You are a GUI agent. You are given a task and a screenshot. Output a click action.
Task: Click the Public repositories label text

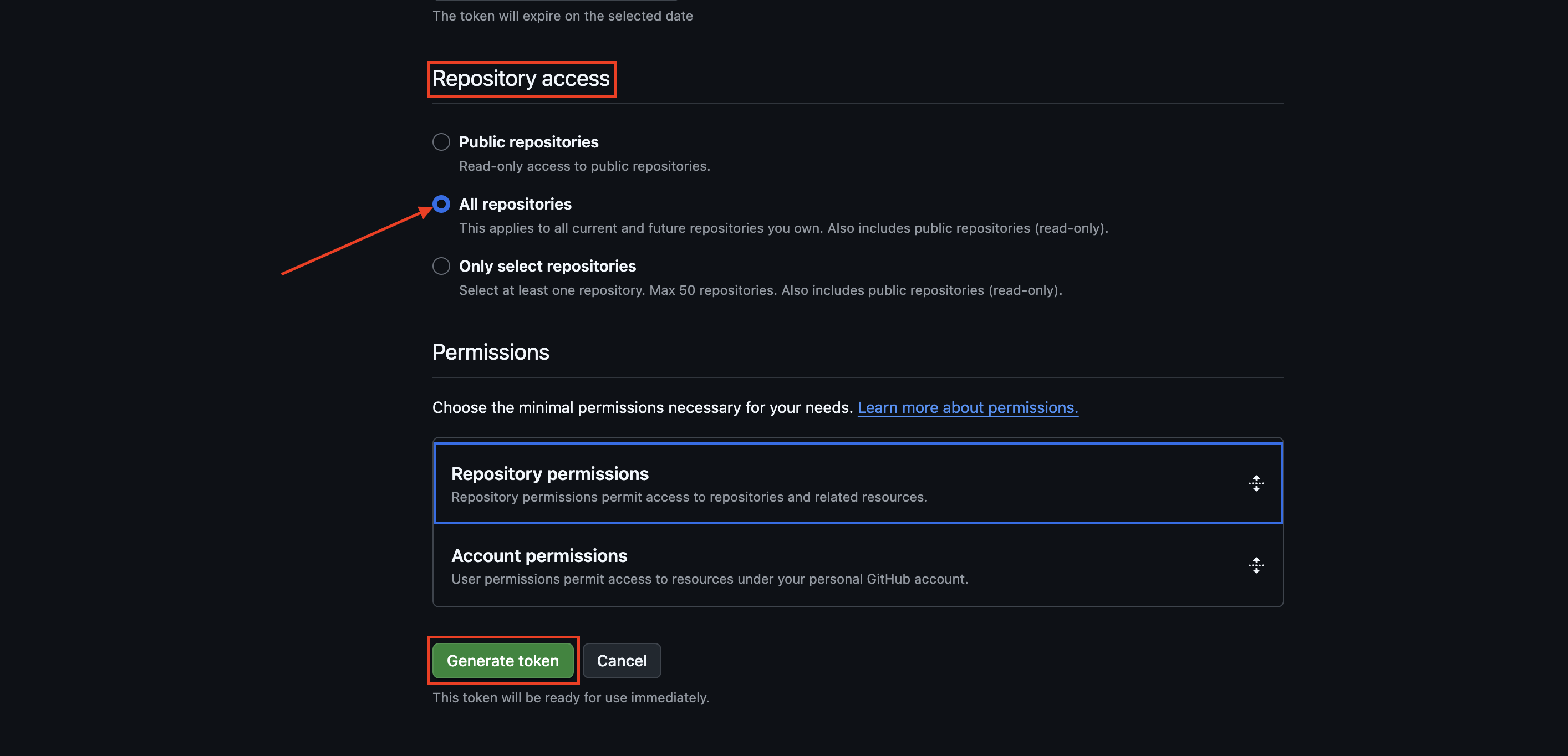528,142
